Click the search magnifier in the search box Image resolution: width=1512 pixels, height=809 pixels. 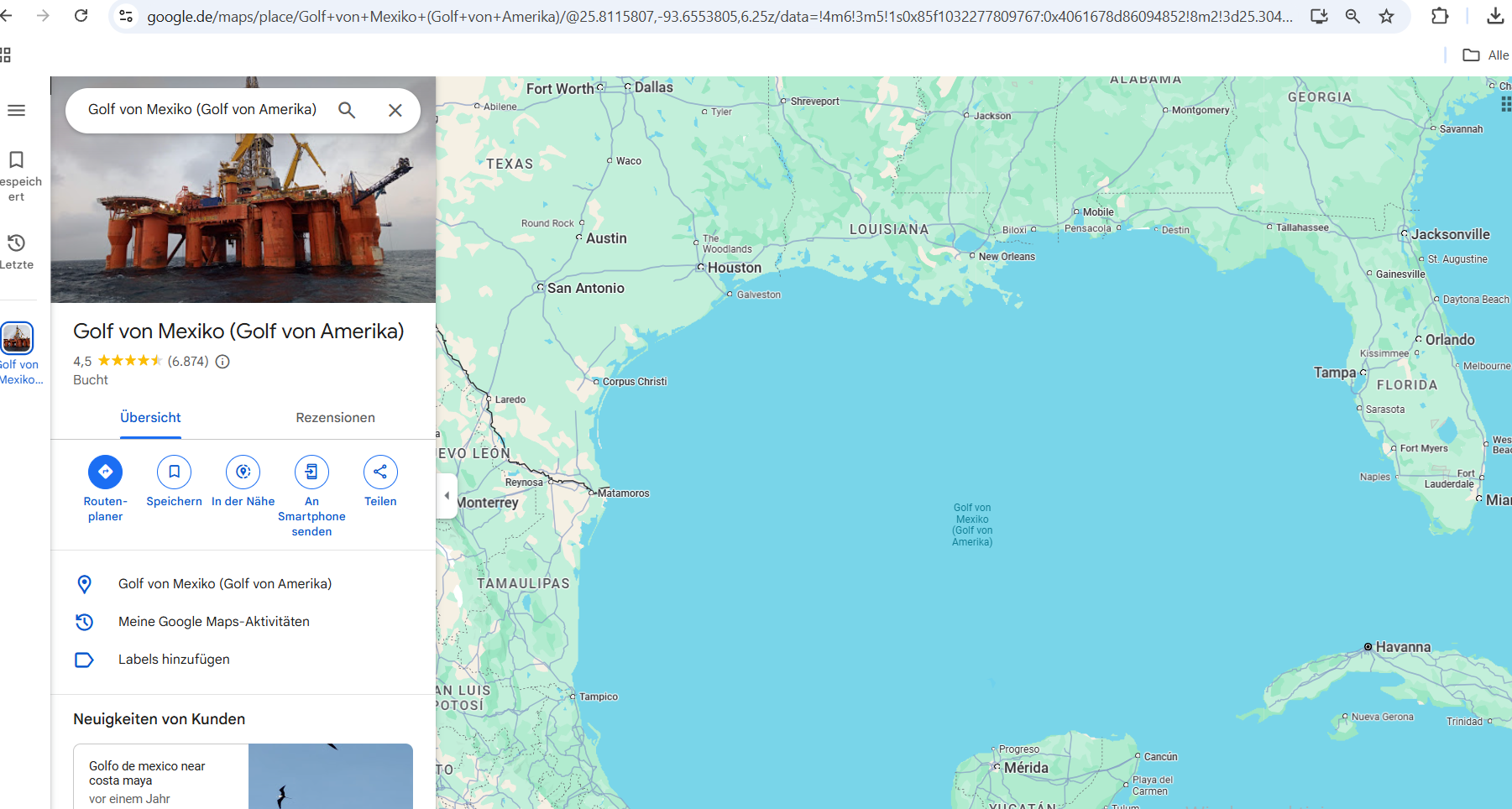[347, 110]
